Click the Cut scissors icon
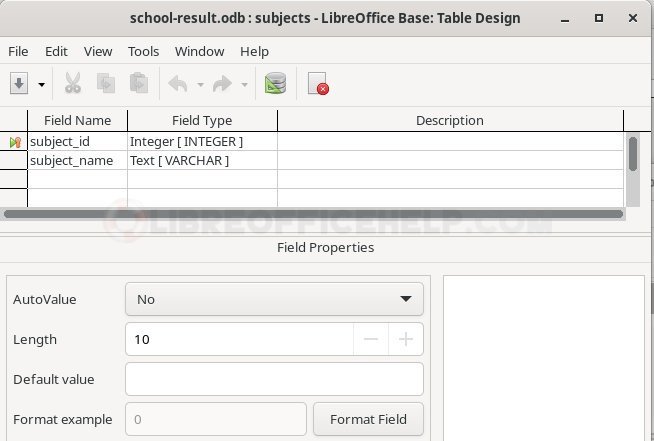654x441 pixels. (73, 83)
